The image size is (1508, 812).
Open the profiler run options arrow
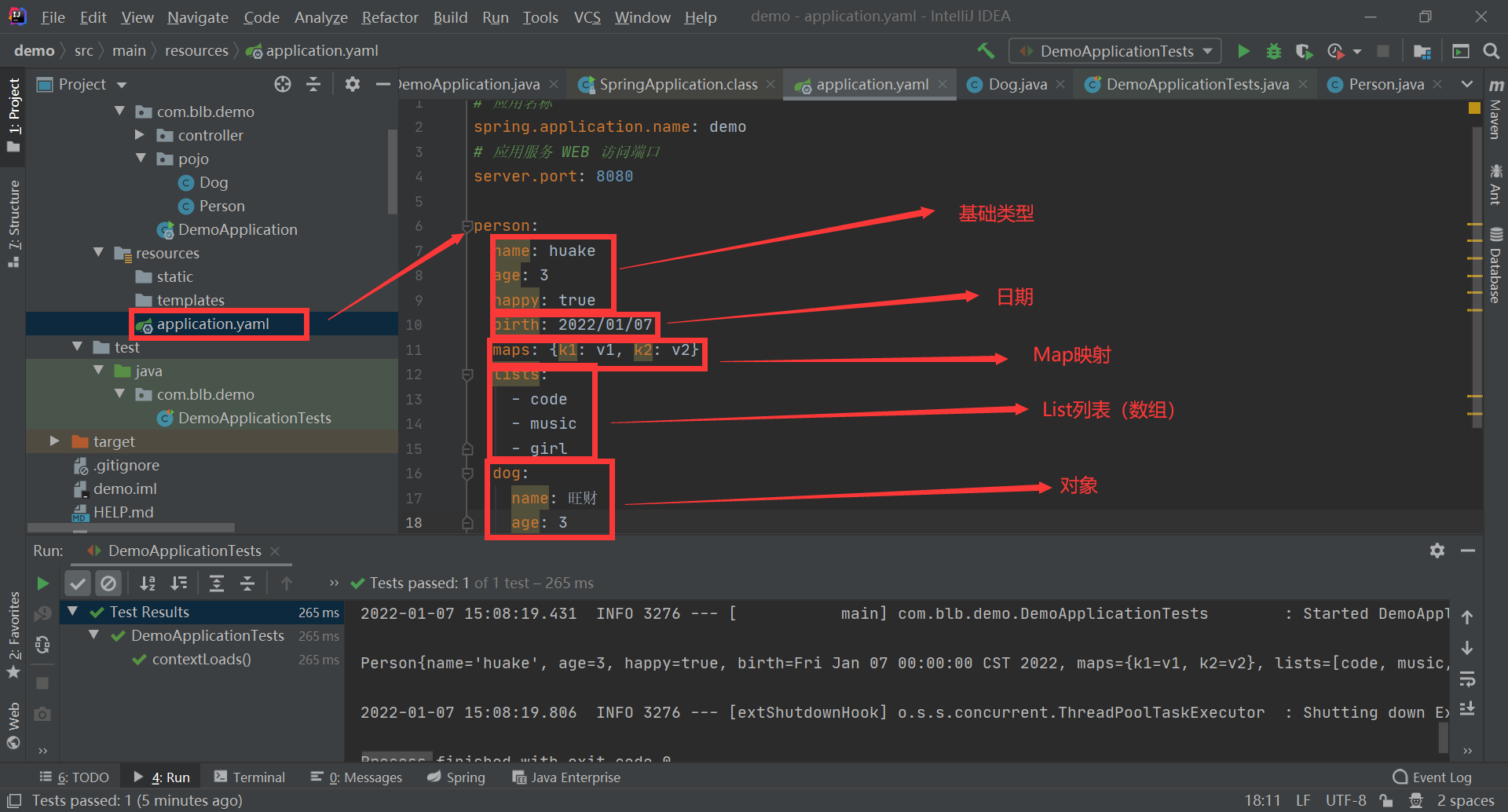pyautogui.click(x=1357, y=52)
